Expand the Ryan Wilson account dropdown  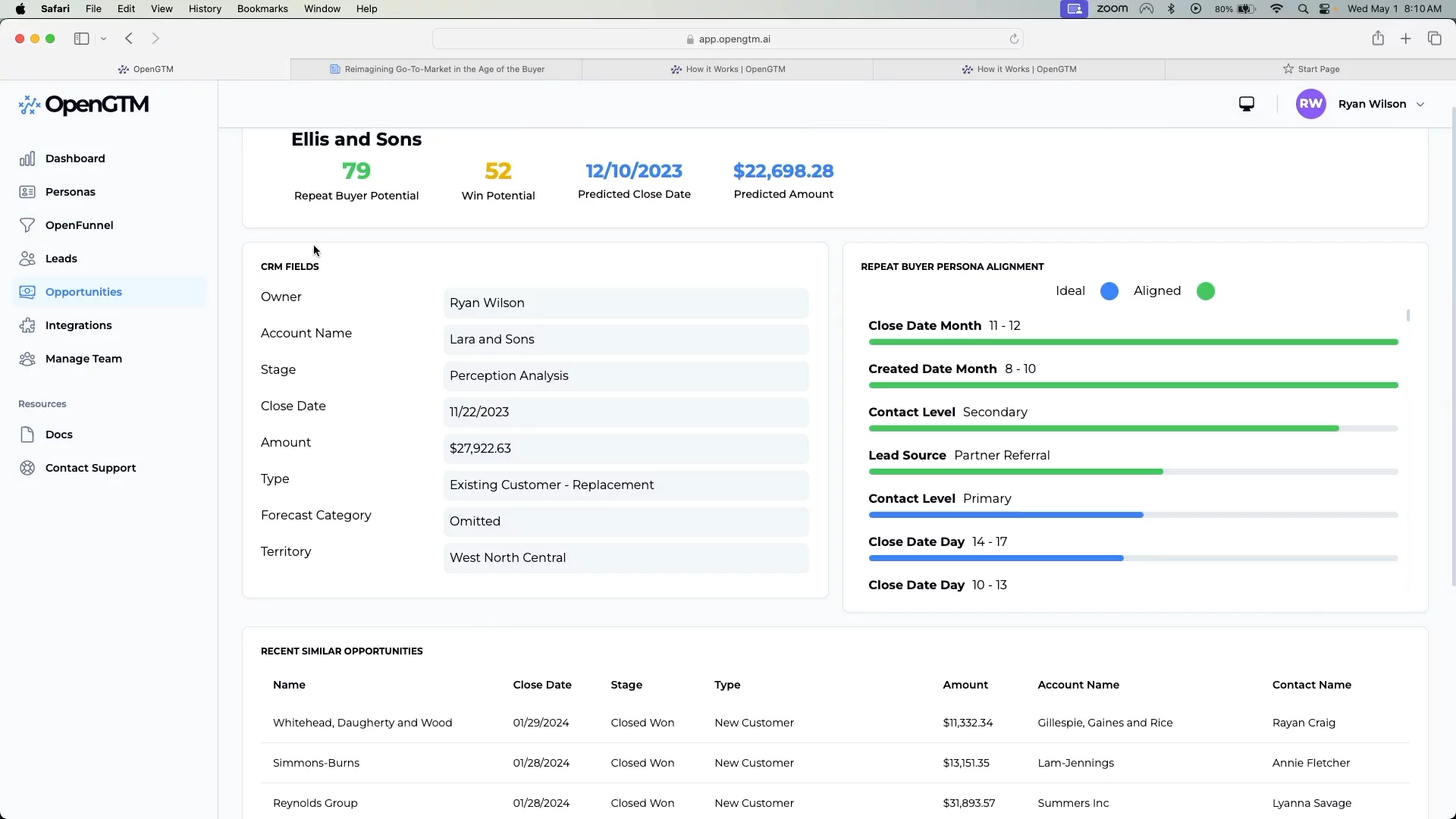coord(1420,105)
